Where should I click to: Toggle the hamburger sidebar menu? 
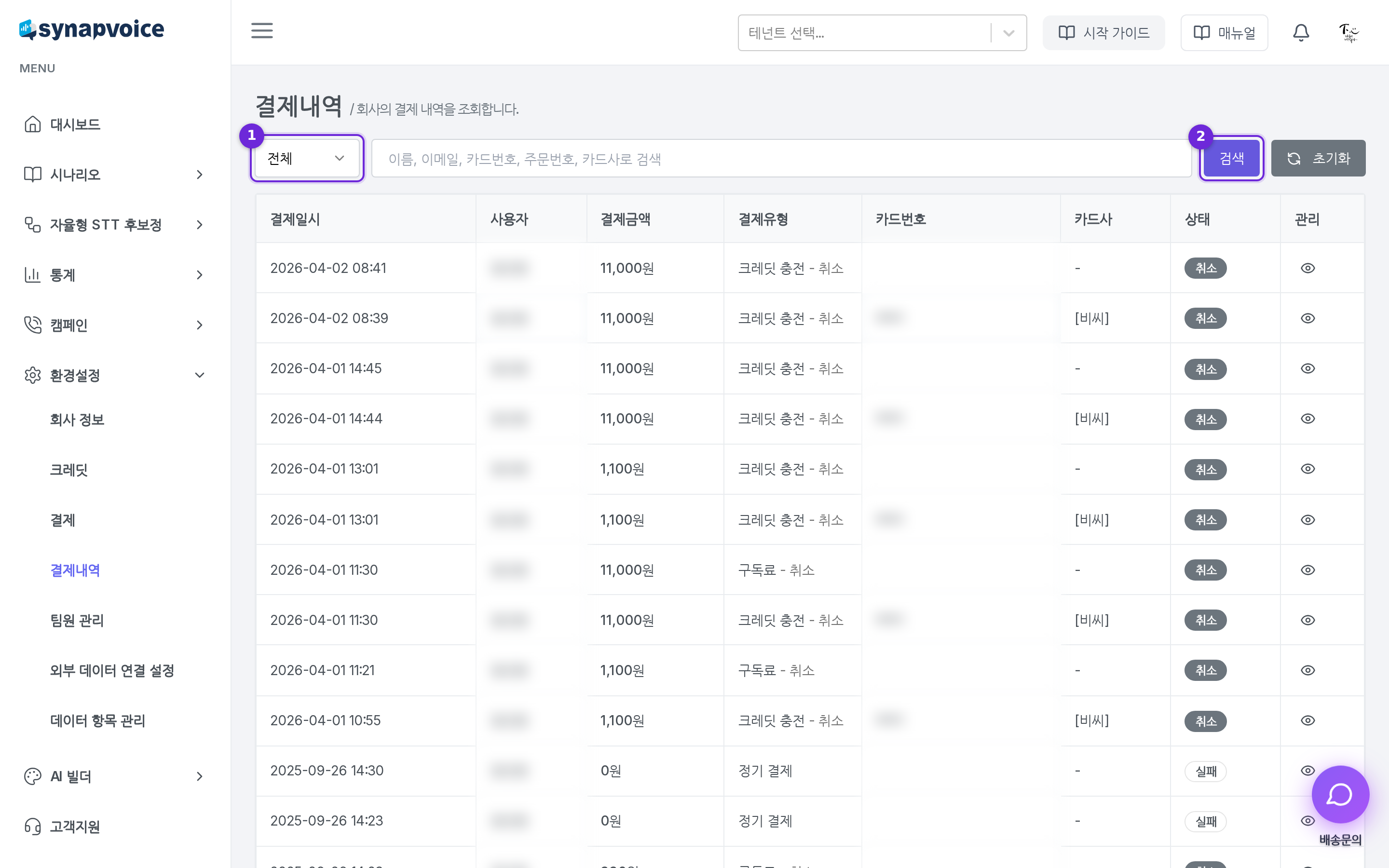pyautogui.click(x=262, y=31)
